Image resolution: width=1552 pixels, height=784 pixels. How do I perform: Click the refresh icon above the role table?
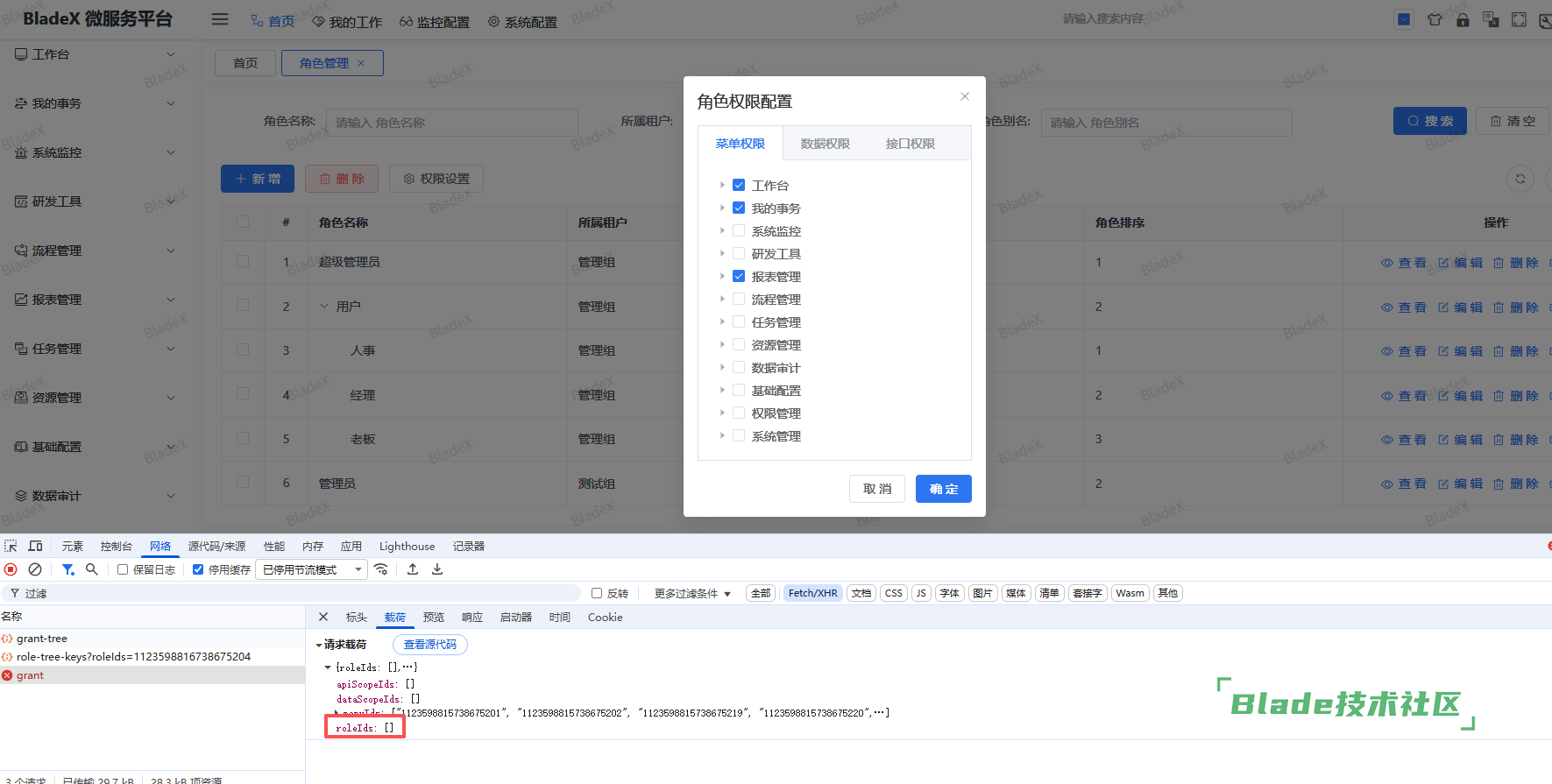tap(1520, 179)
